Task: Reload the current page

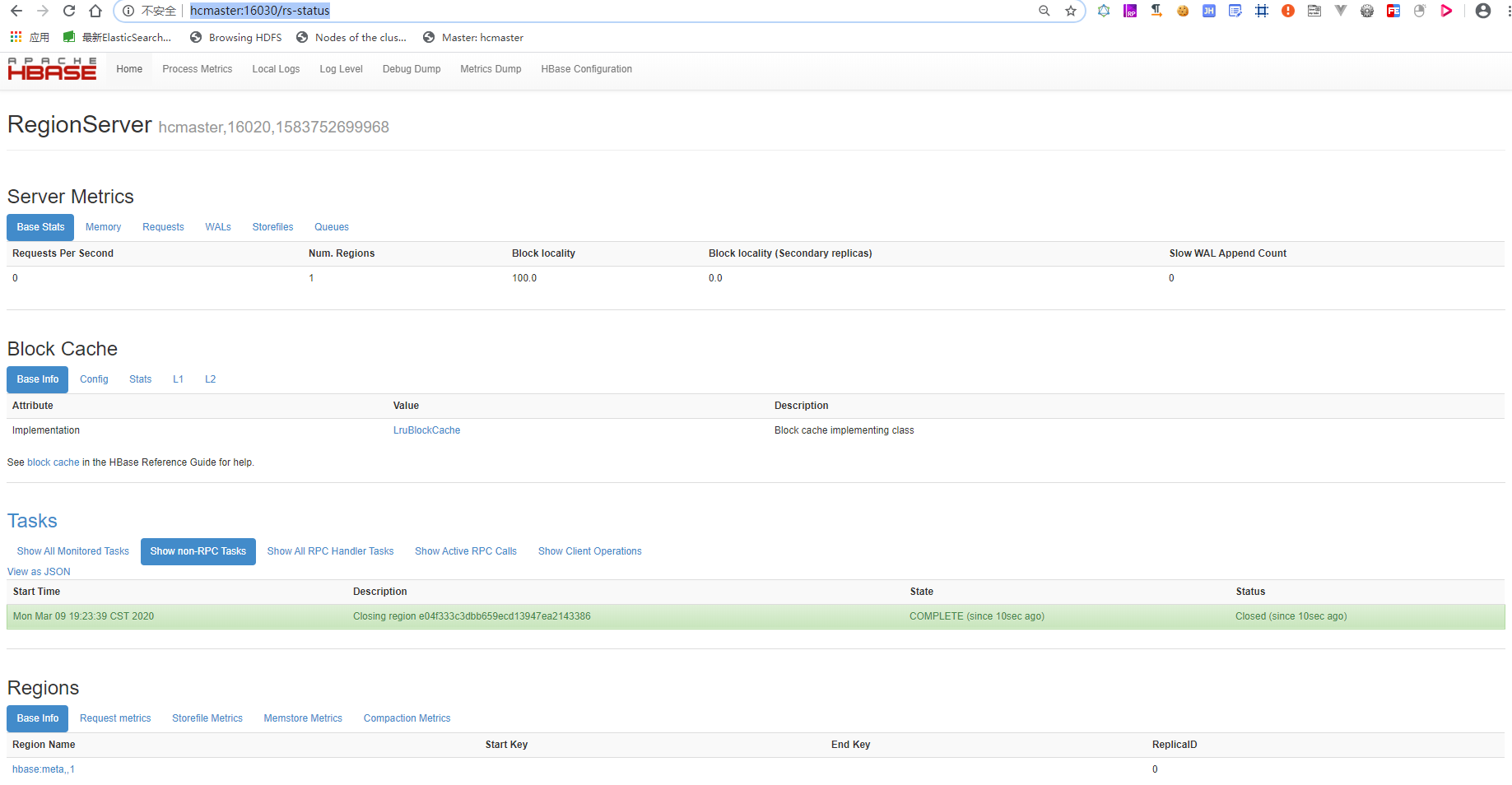Action: 69,11
